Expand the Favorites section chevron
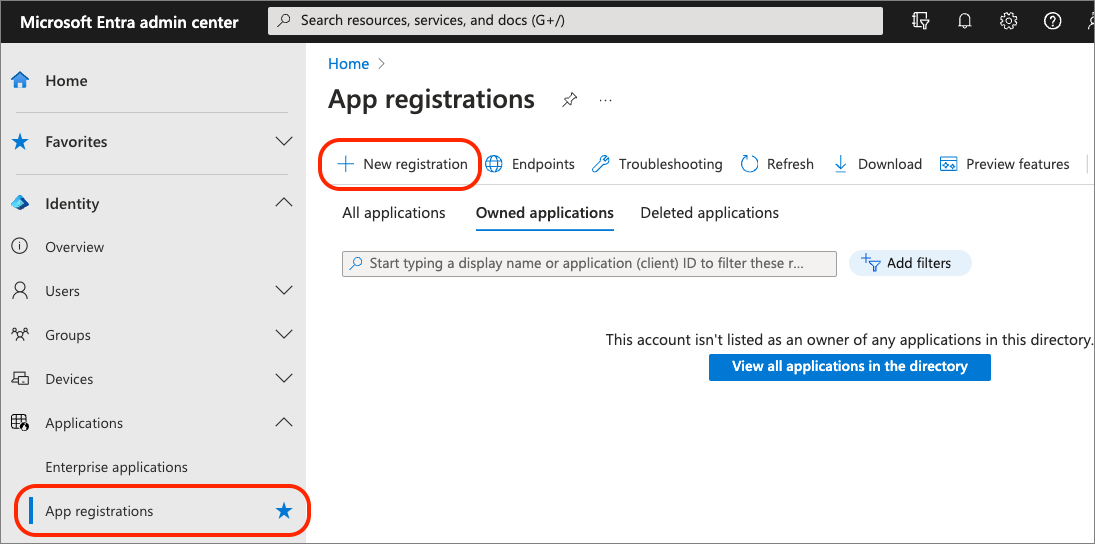The image size is (1095, 544). (x=284, y=142)
